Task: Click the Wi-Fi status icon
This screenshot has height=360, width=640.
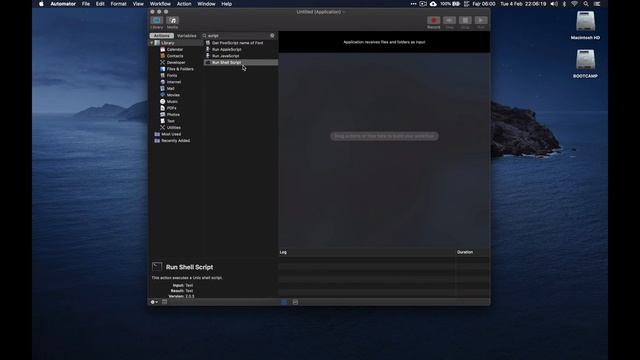Action: tap(574, 4)
